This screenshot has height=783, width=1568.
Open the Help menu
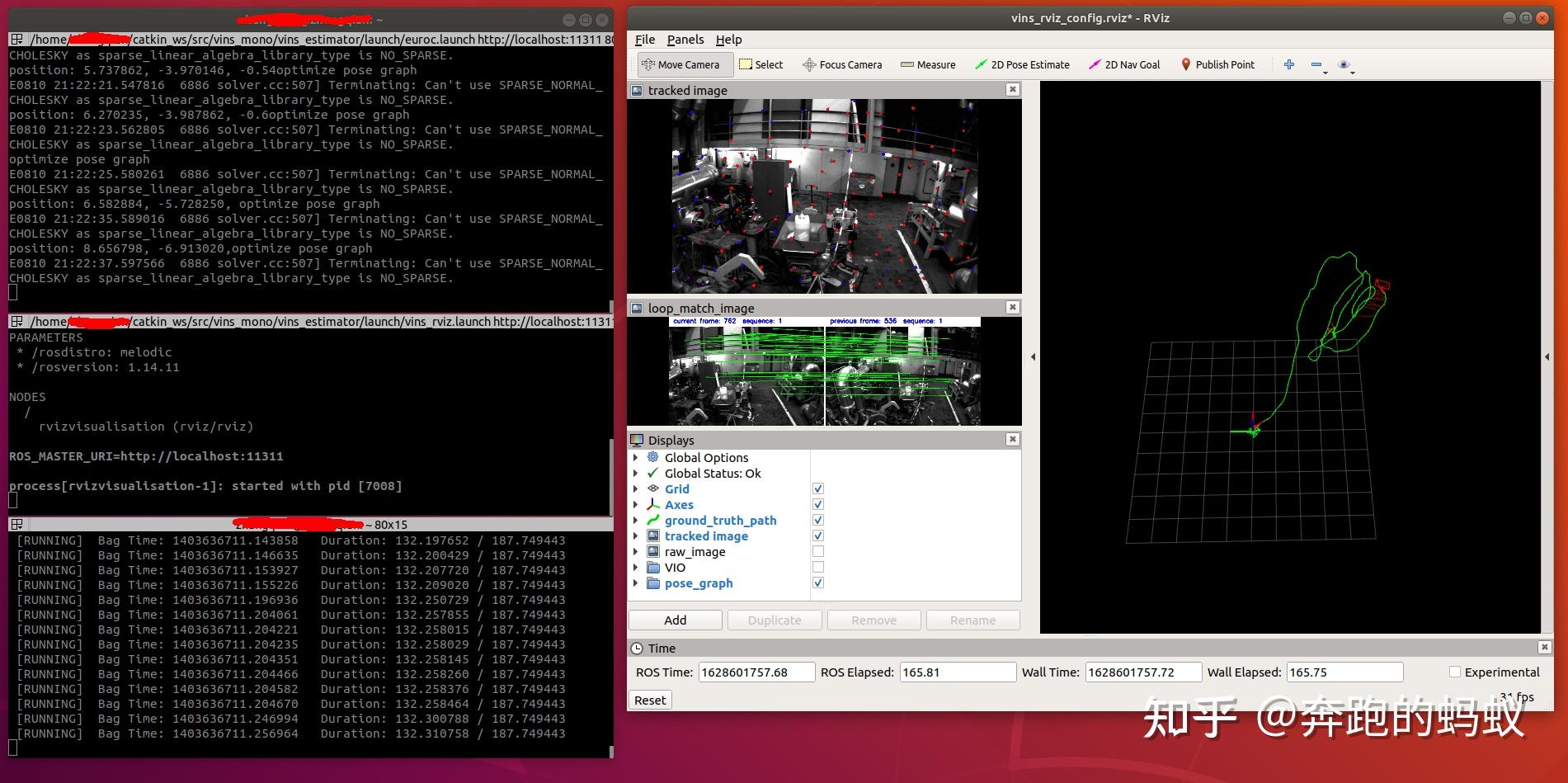(x=728, y=39)
